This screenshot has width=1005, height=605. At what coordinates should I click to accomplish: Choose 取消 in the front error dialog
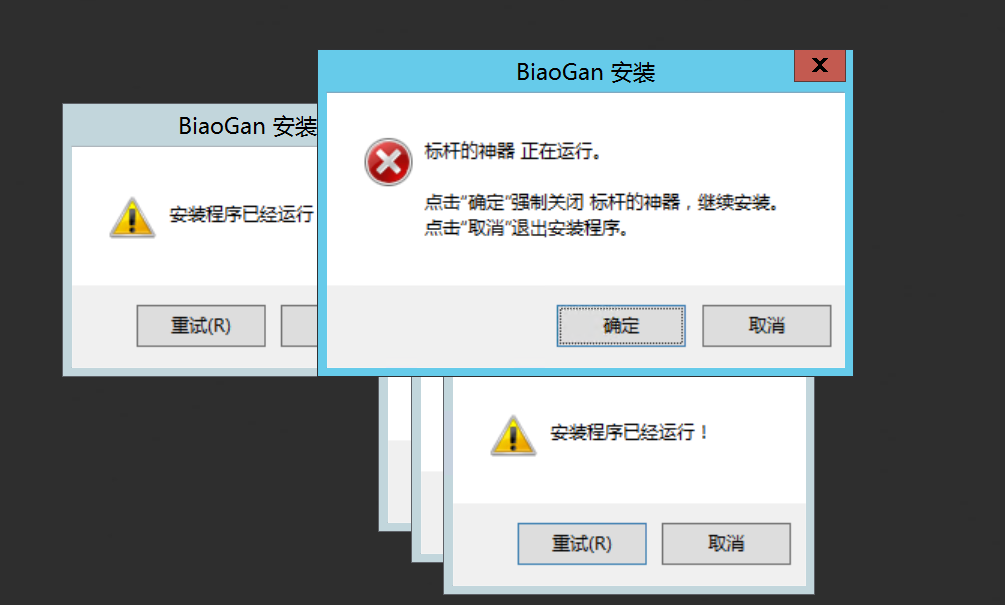[767, 326]
